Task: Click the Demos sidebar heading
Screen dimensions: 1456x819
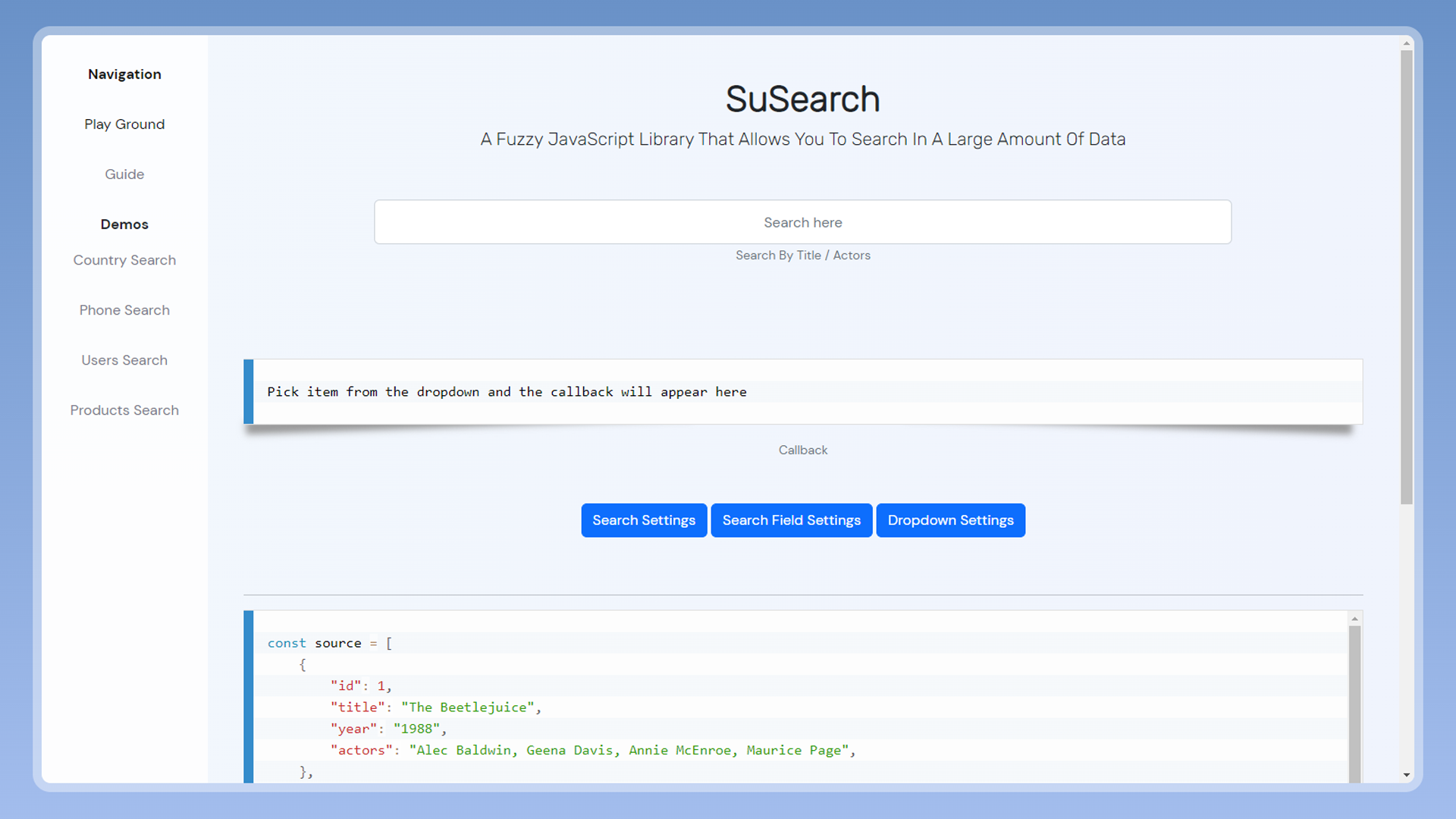Action: (124, 224)
